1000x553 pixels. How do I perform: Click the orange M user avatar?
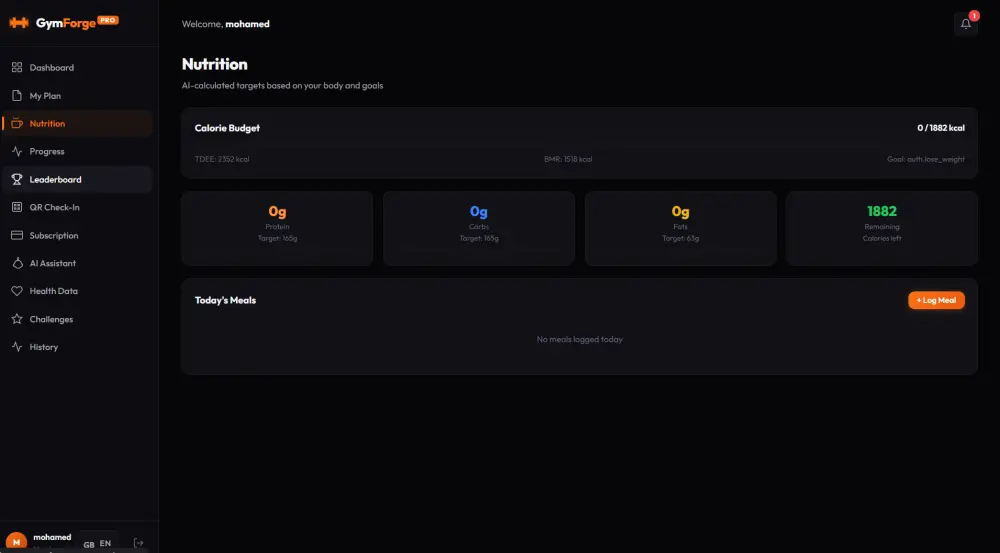tap(16, 542)
